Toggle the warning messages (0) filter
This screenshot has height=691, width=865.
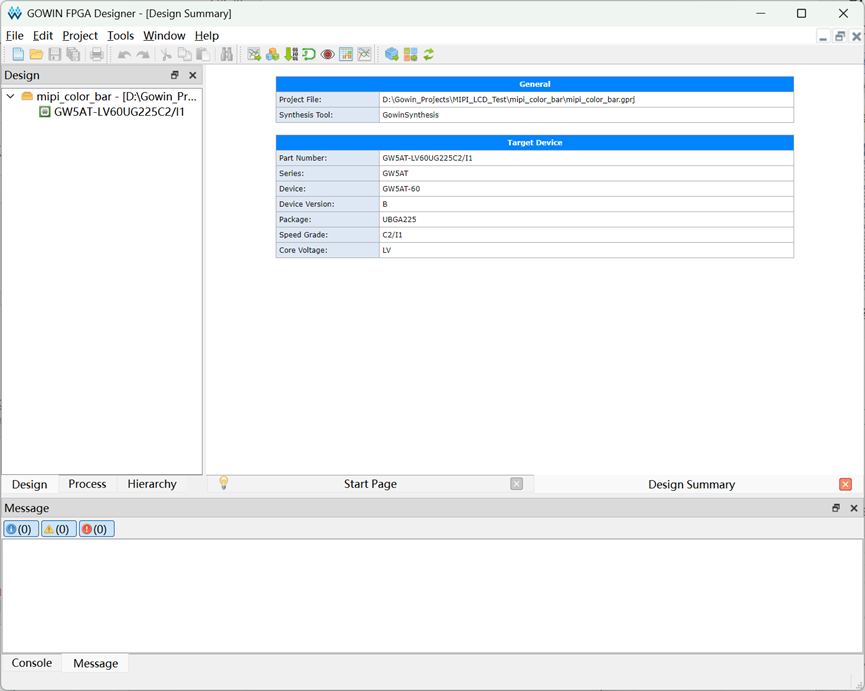point(58,529)
